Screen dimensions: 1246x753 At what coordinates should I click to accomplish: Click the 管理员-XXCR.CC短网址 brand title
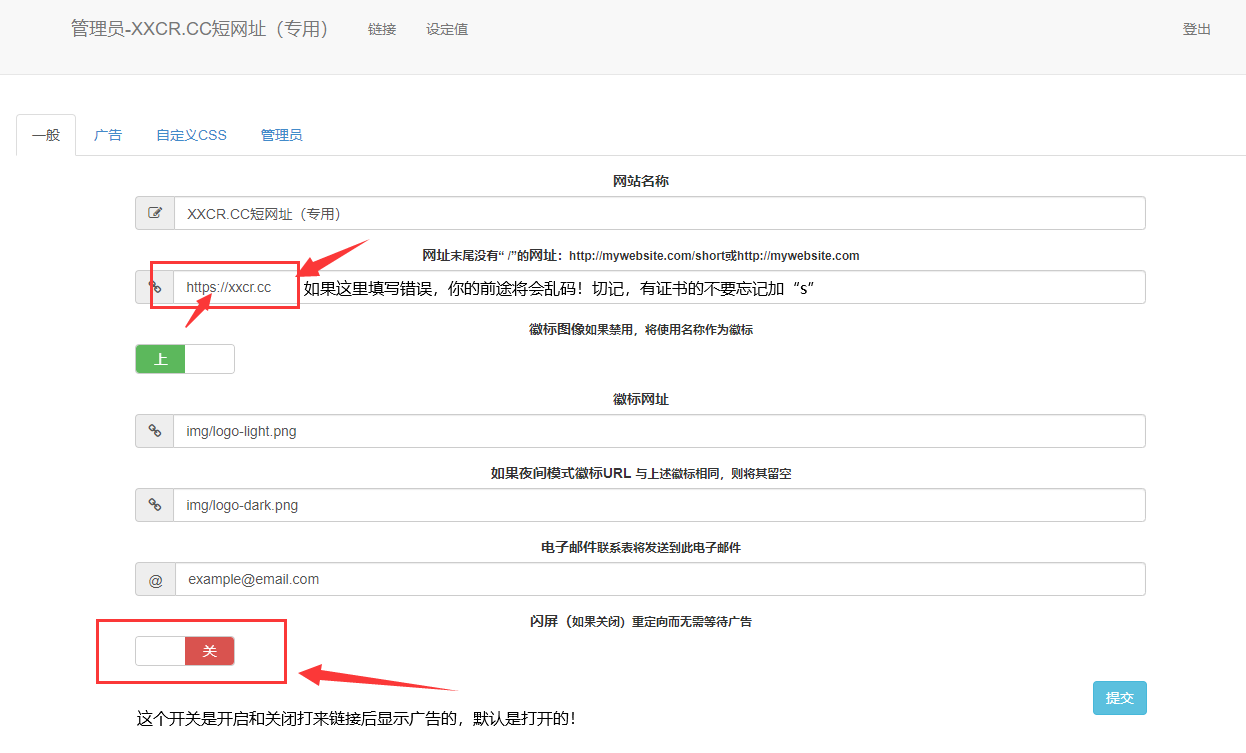coord(200,29)
